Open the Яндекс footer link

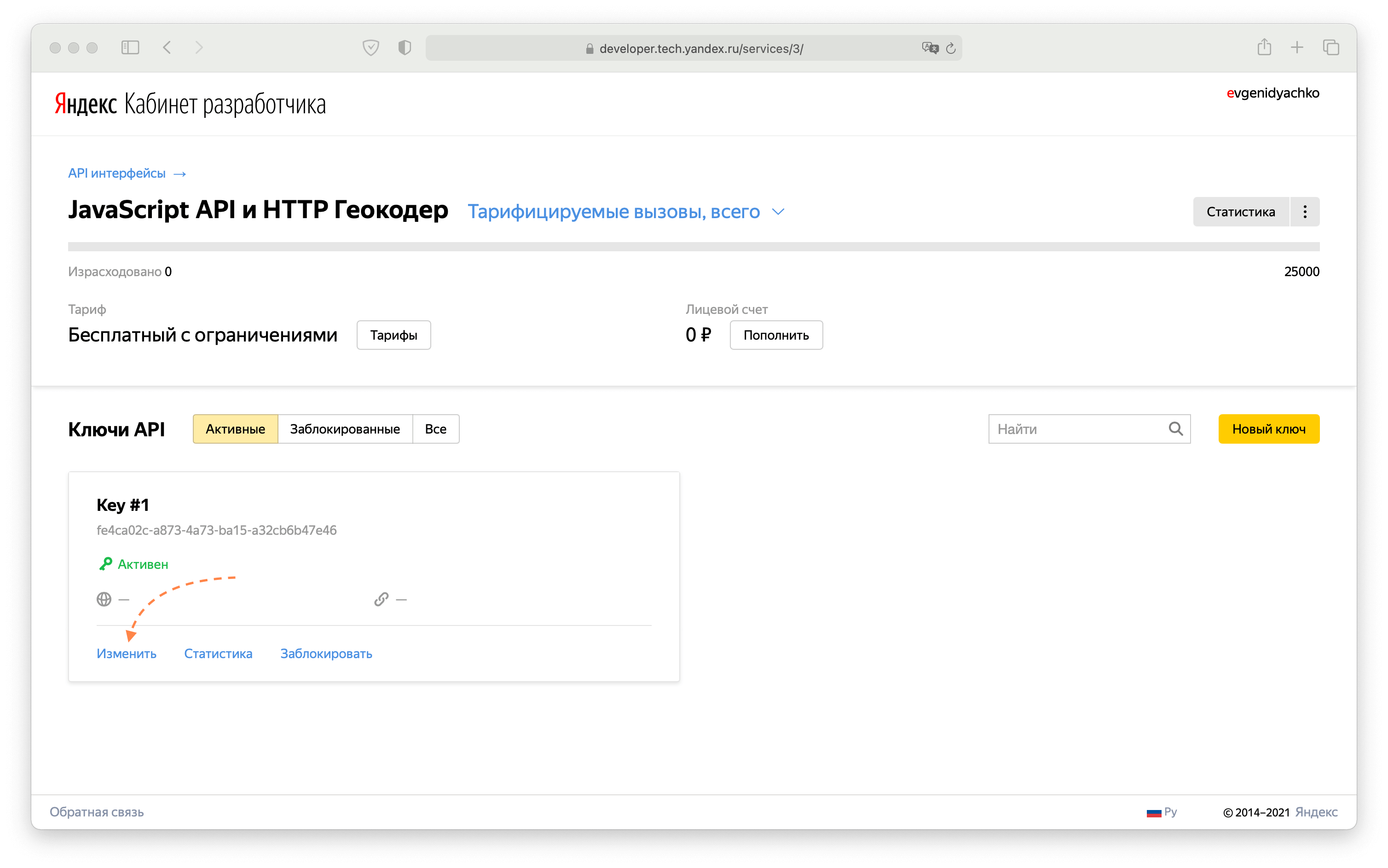[1316, 812]
